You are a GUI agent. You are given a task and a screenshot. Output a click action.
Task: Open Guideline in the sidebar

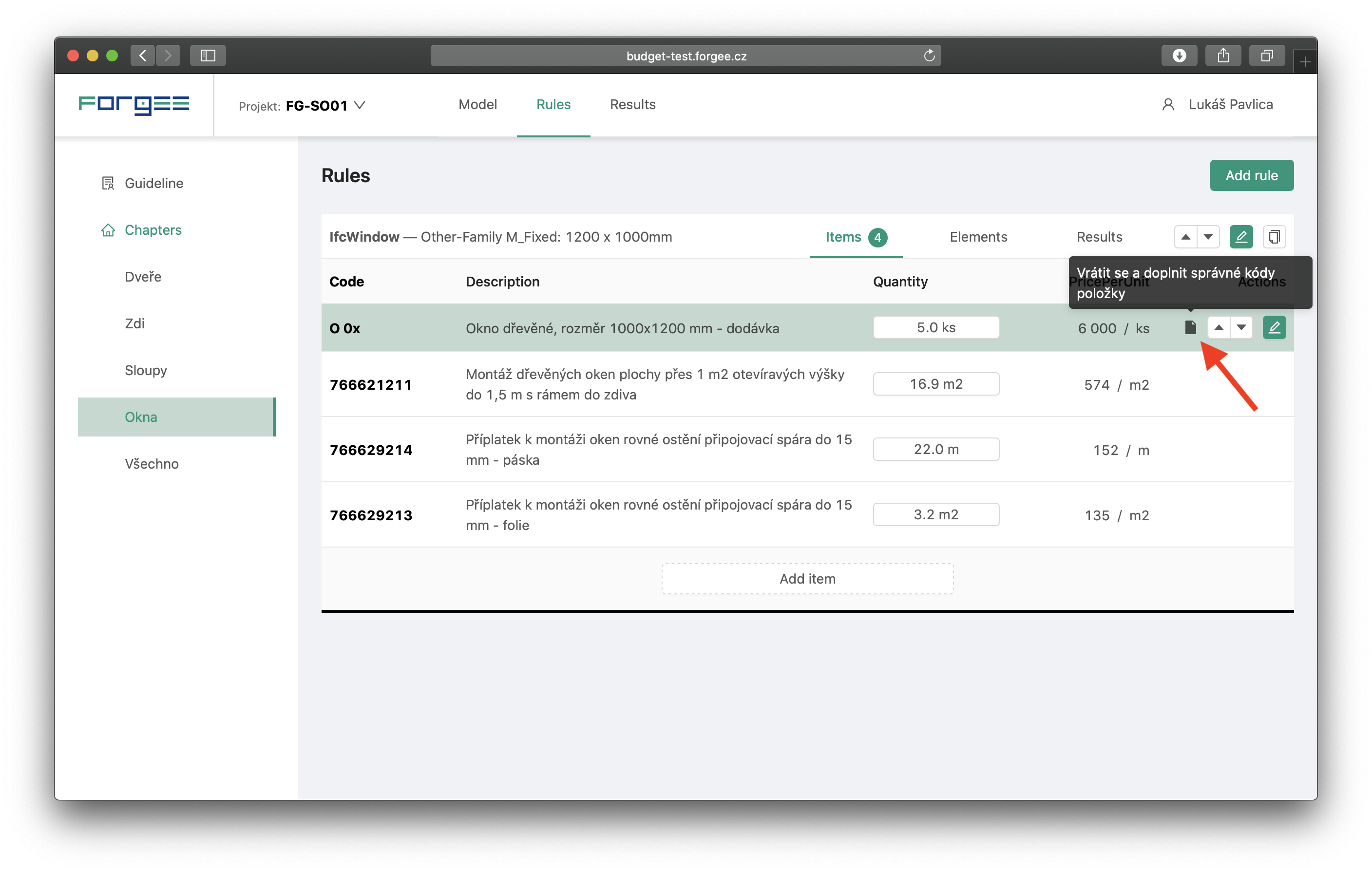(154, 183)
